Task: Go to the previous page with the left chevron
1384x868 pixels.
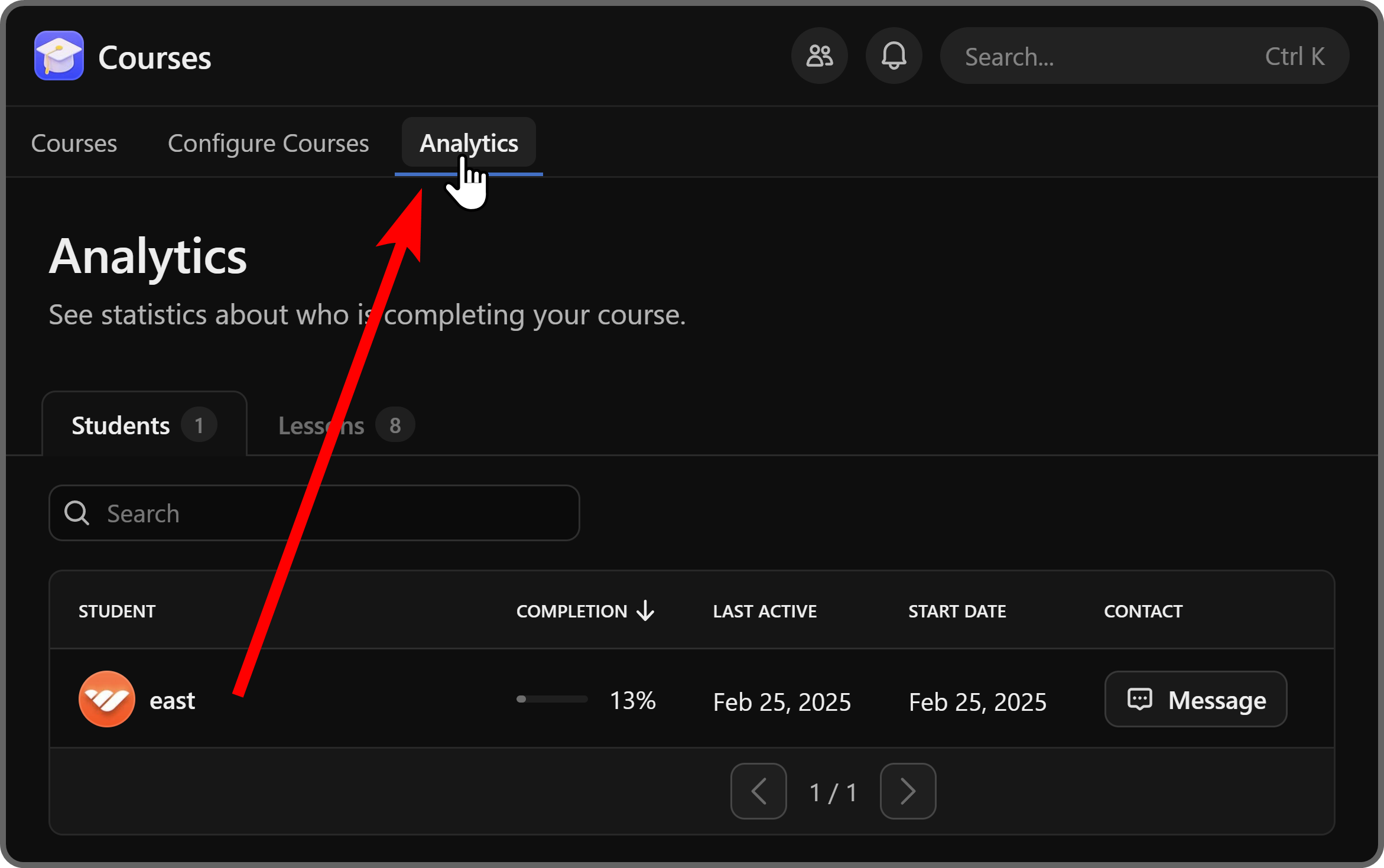Action: (x=758, y=791)
